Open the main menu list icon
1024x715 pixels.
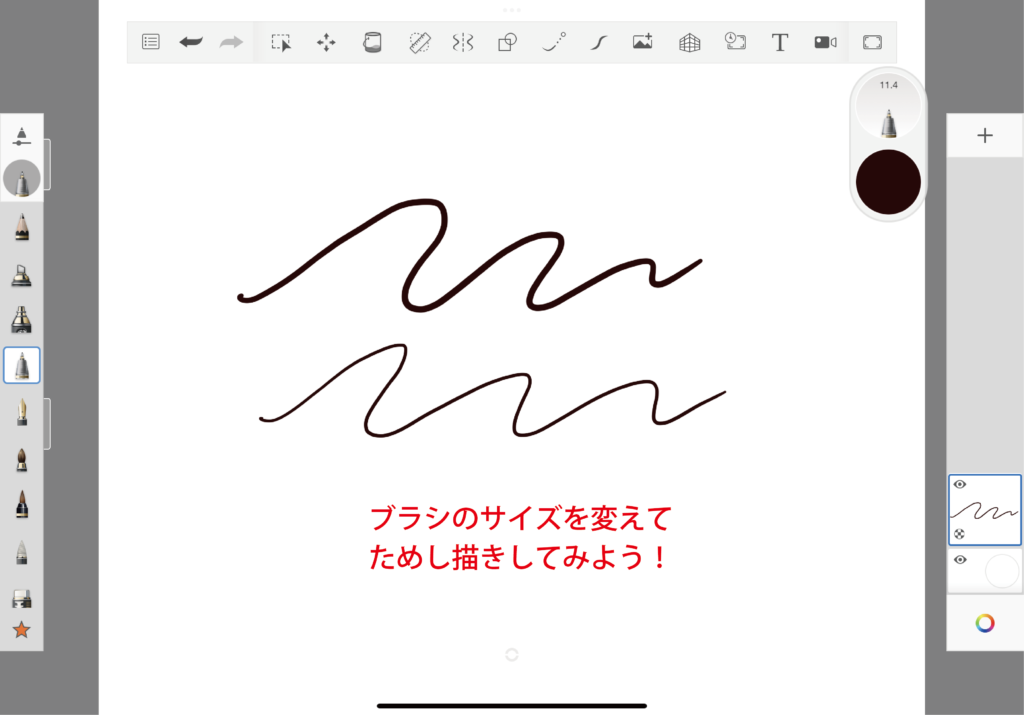pyautogui.click(x=150, y=42)
